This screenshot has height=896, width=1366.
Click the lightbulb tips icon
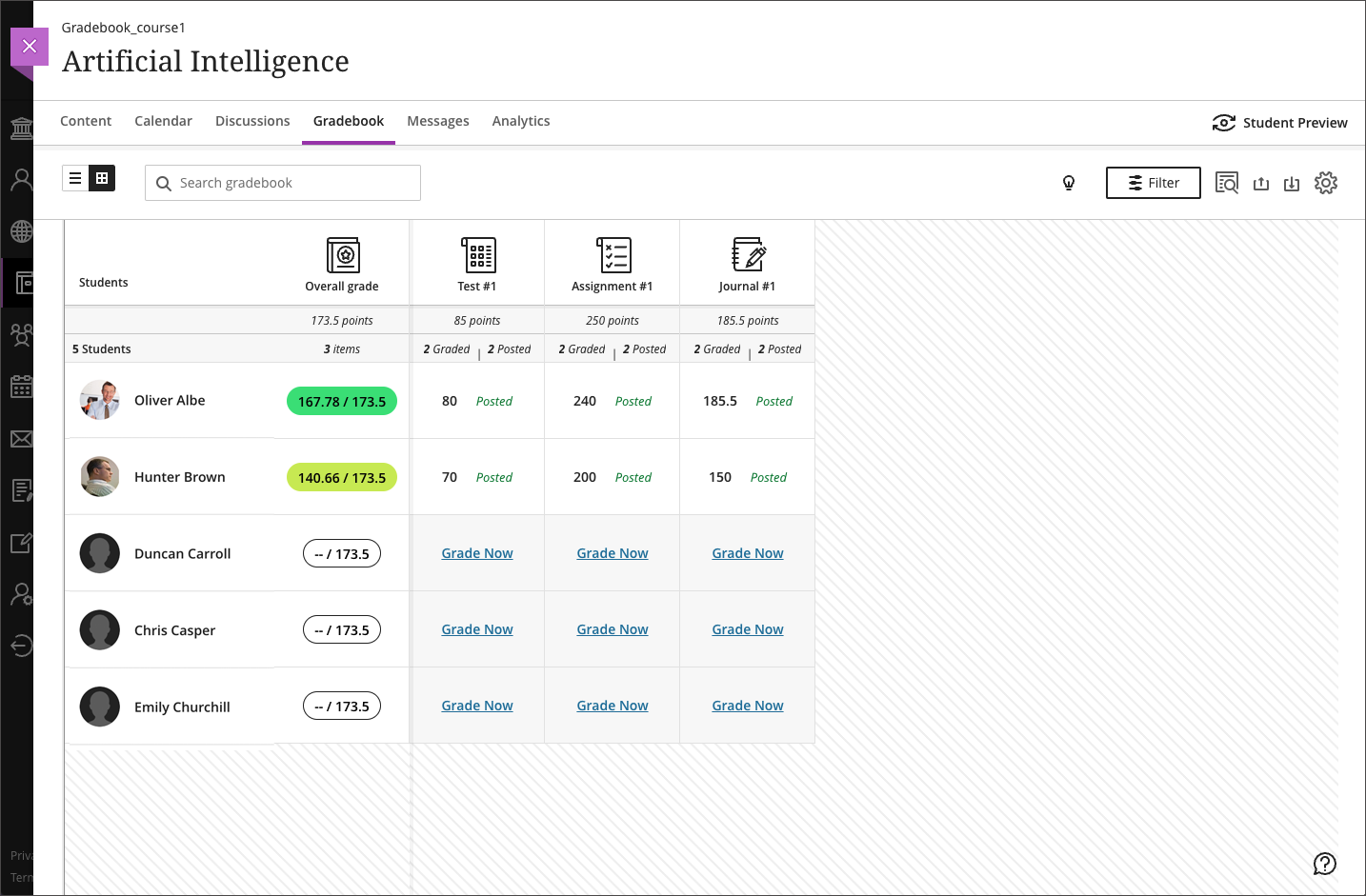coord(1069,183)
